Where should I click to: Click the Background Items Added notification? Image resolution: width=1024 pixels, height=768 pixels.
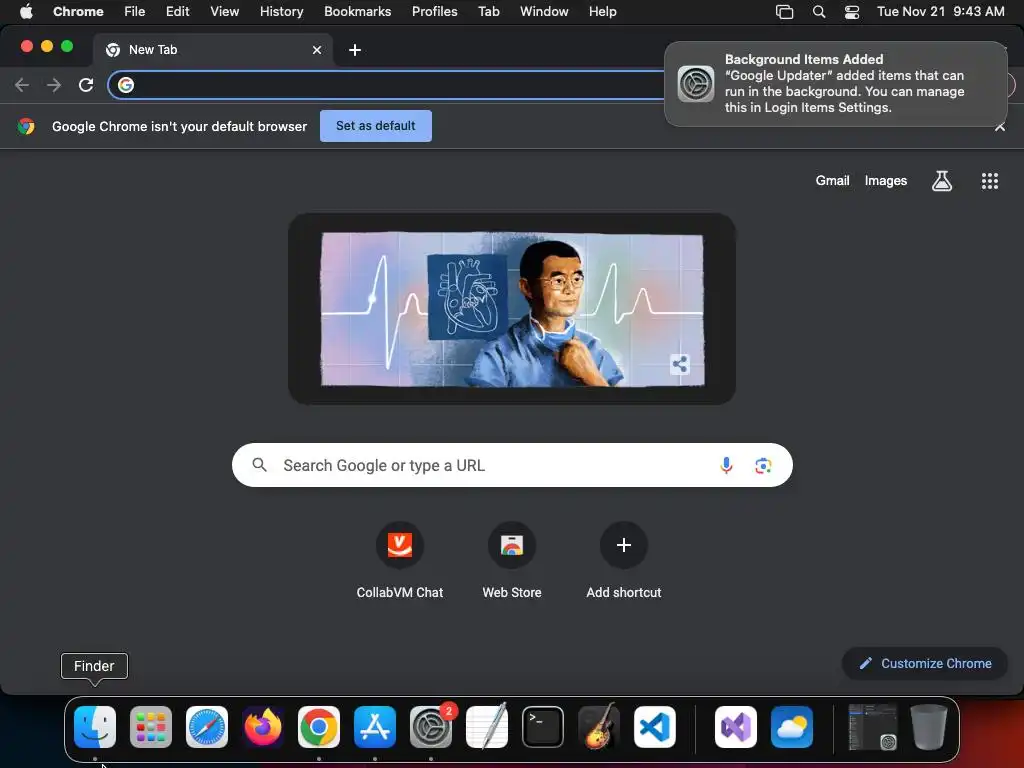[x=836, y=84]
